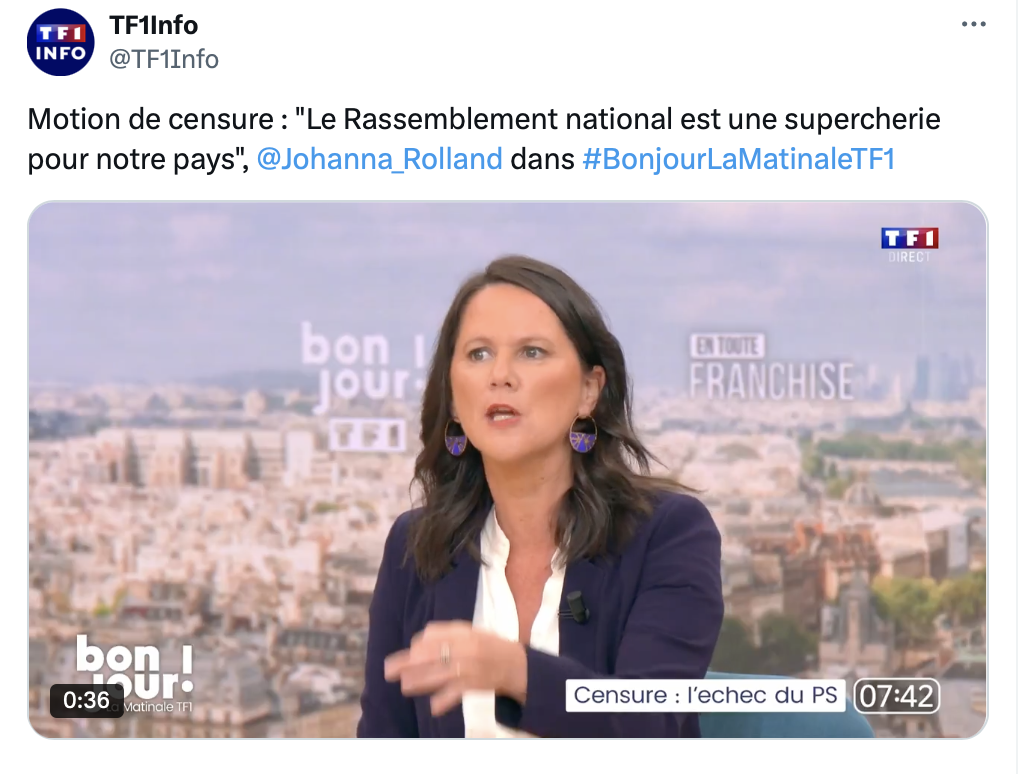Screen dimensions: 1018x774
Task: Open the @Johanna_Rolland mention link
Action: (x=380, y=159)
